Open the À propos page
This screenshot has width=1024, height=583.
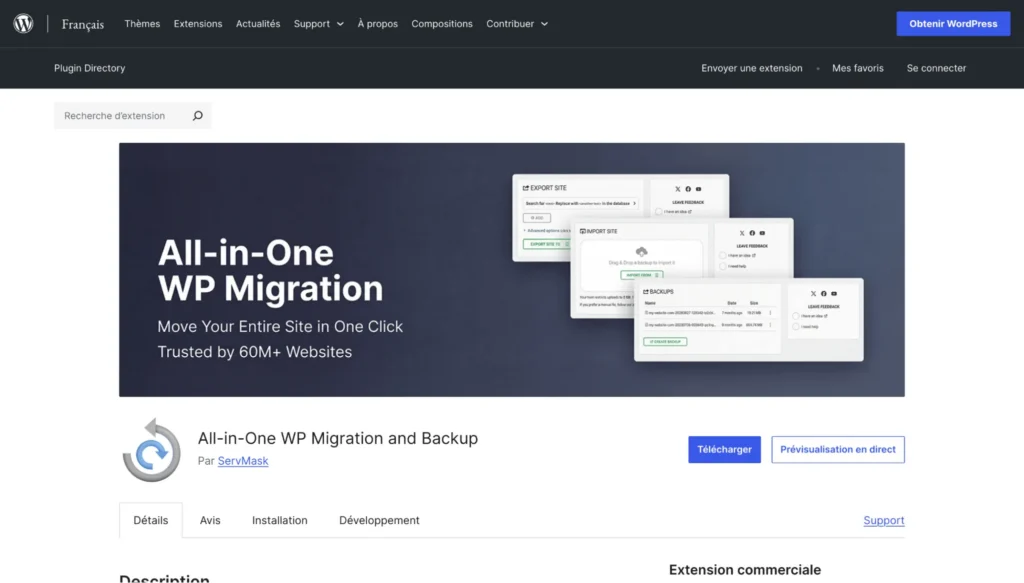pyautogui.click(x=377, y=24)
